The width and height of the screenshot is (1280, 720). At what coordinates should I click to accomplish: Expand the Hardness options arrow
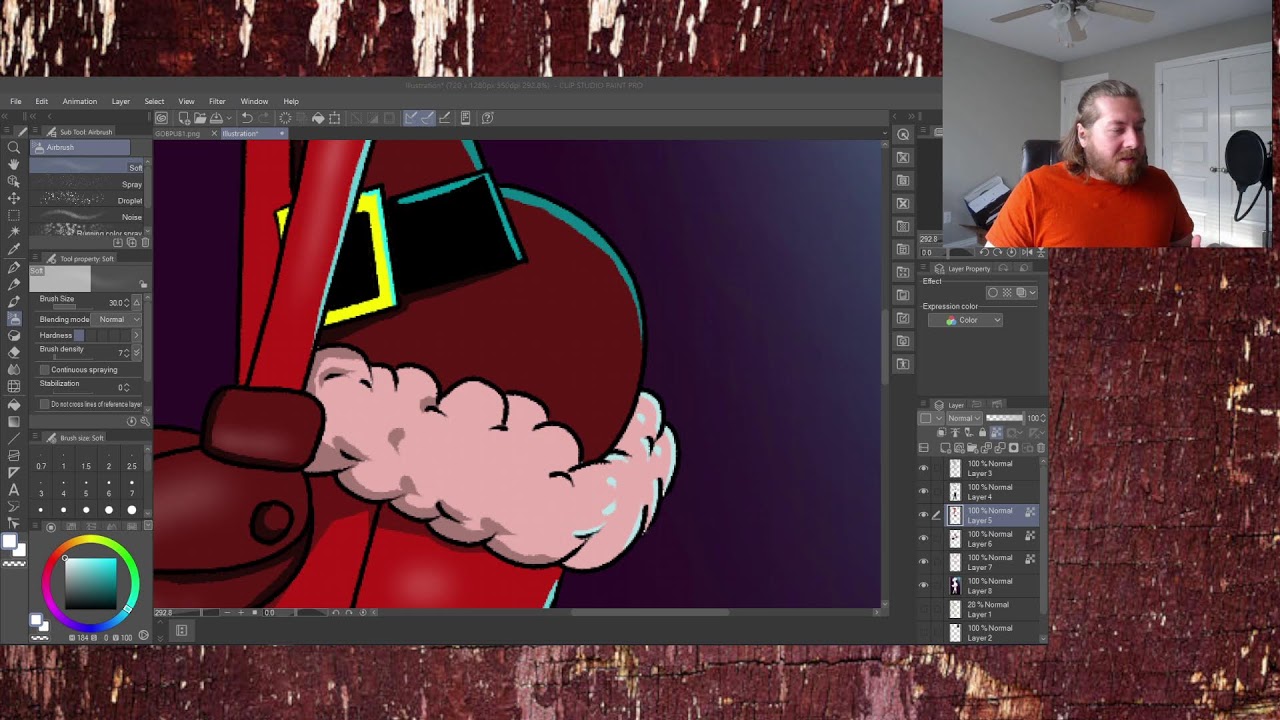click(x=136, y=335)
